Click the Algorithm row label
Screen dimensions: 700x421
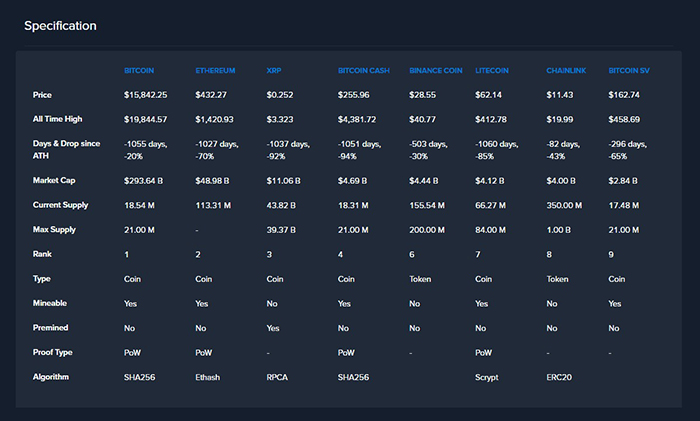pyautogui.click(x=50, y=377)
